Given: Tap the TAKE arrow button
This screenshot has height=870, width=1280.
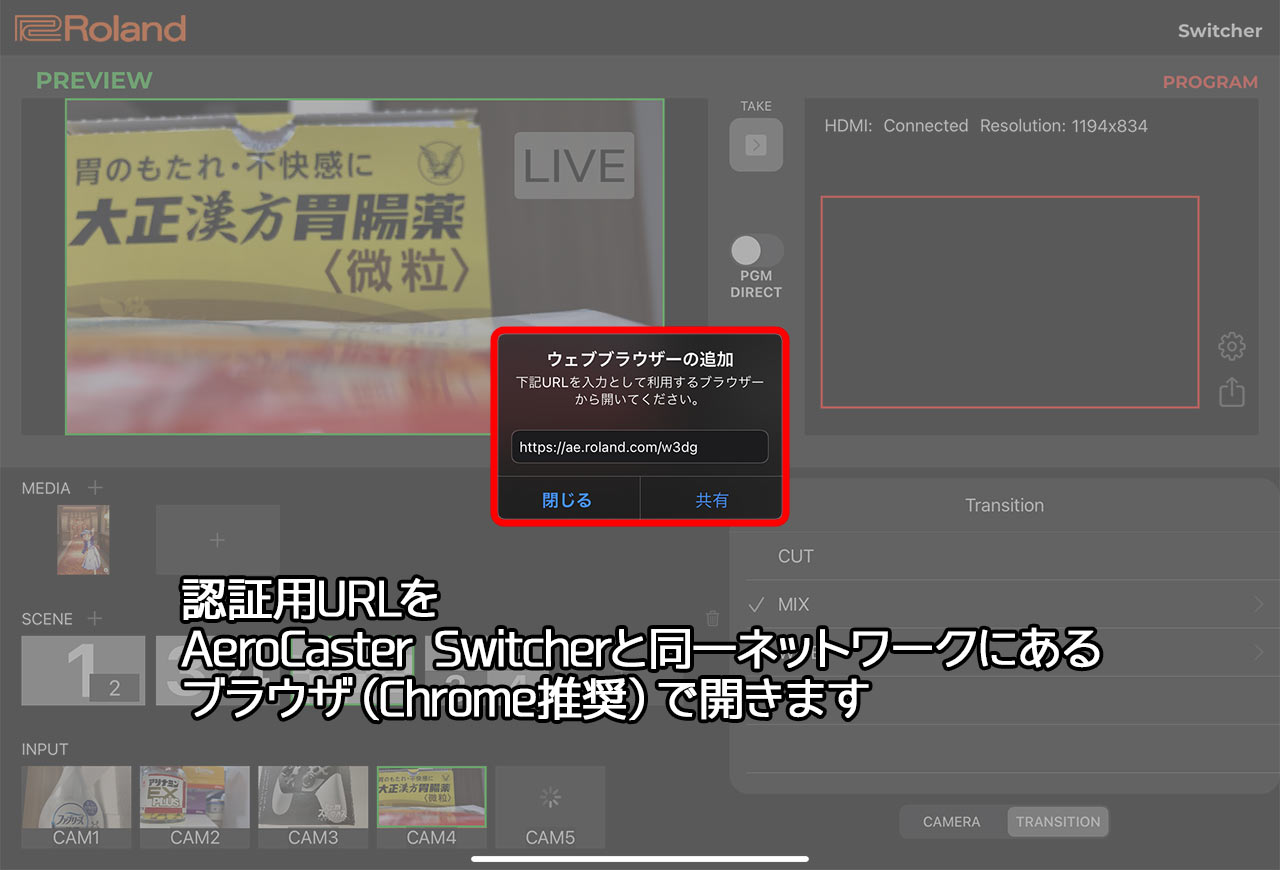Looking at the screenshot, I should [x=756, y=145].
